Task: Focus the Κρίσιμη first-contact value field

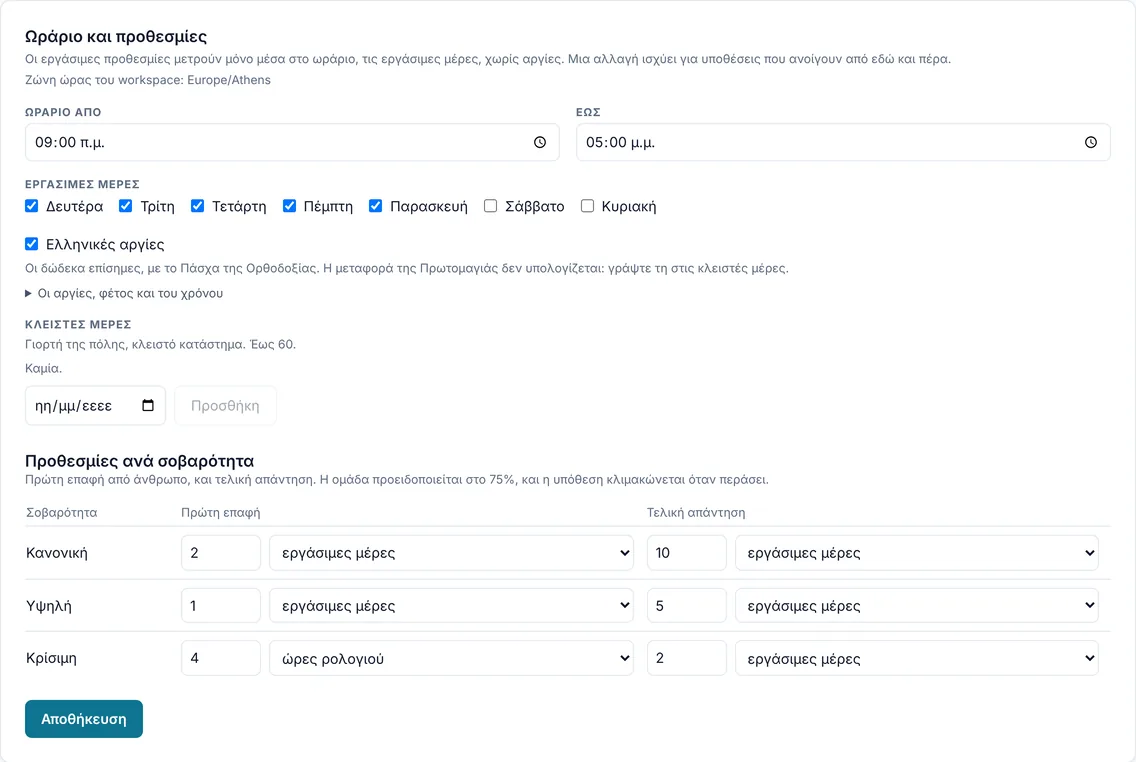Action: click(221, 658)
